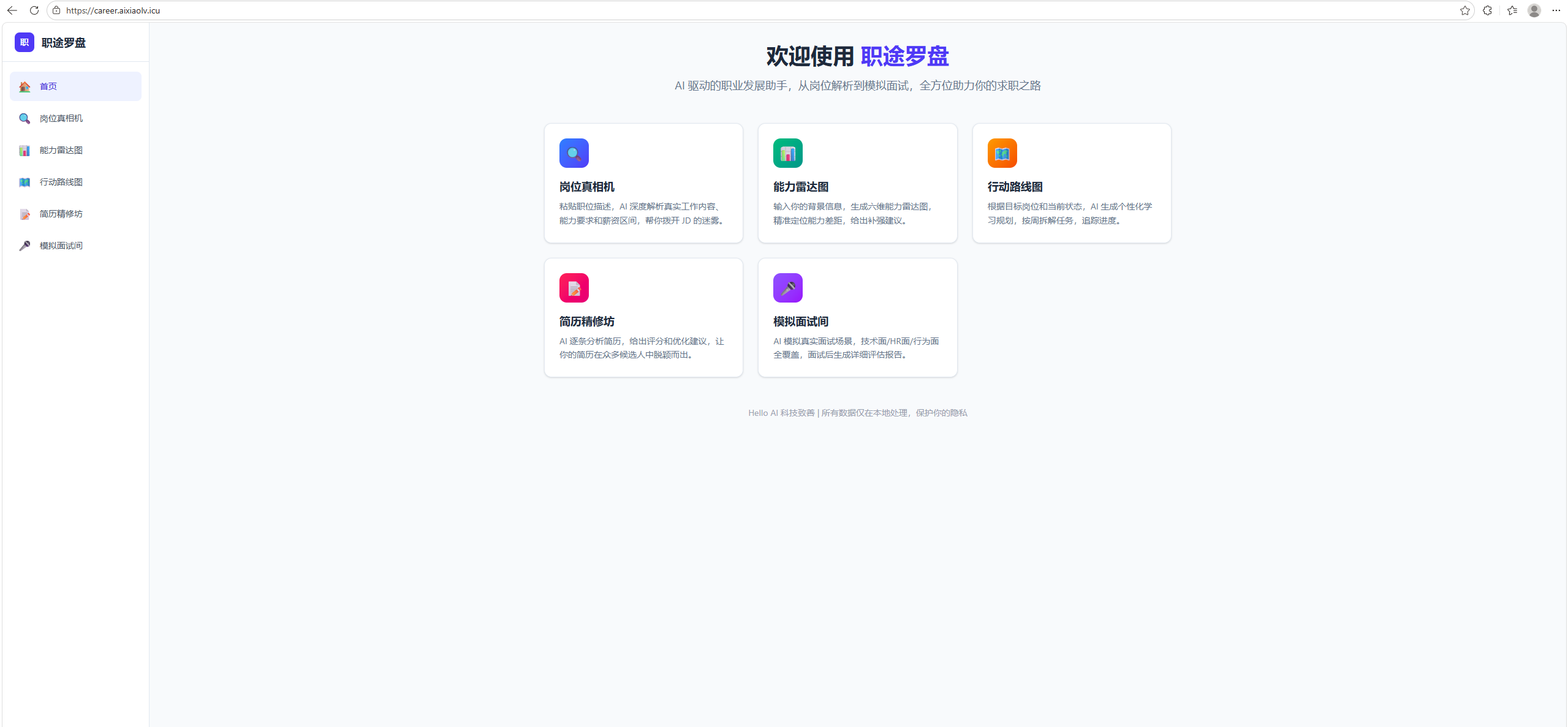Image resolution: width=1568 pixels, height=727 pixels.
Task: Add page to favorites with star icon
Action: point(1464,10)
